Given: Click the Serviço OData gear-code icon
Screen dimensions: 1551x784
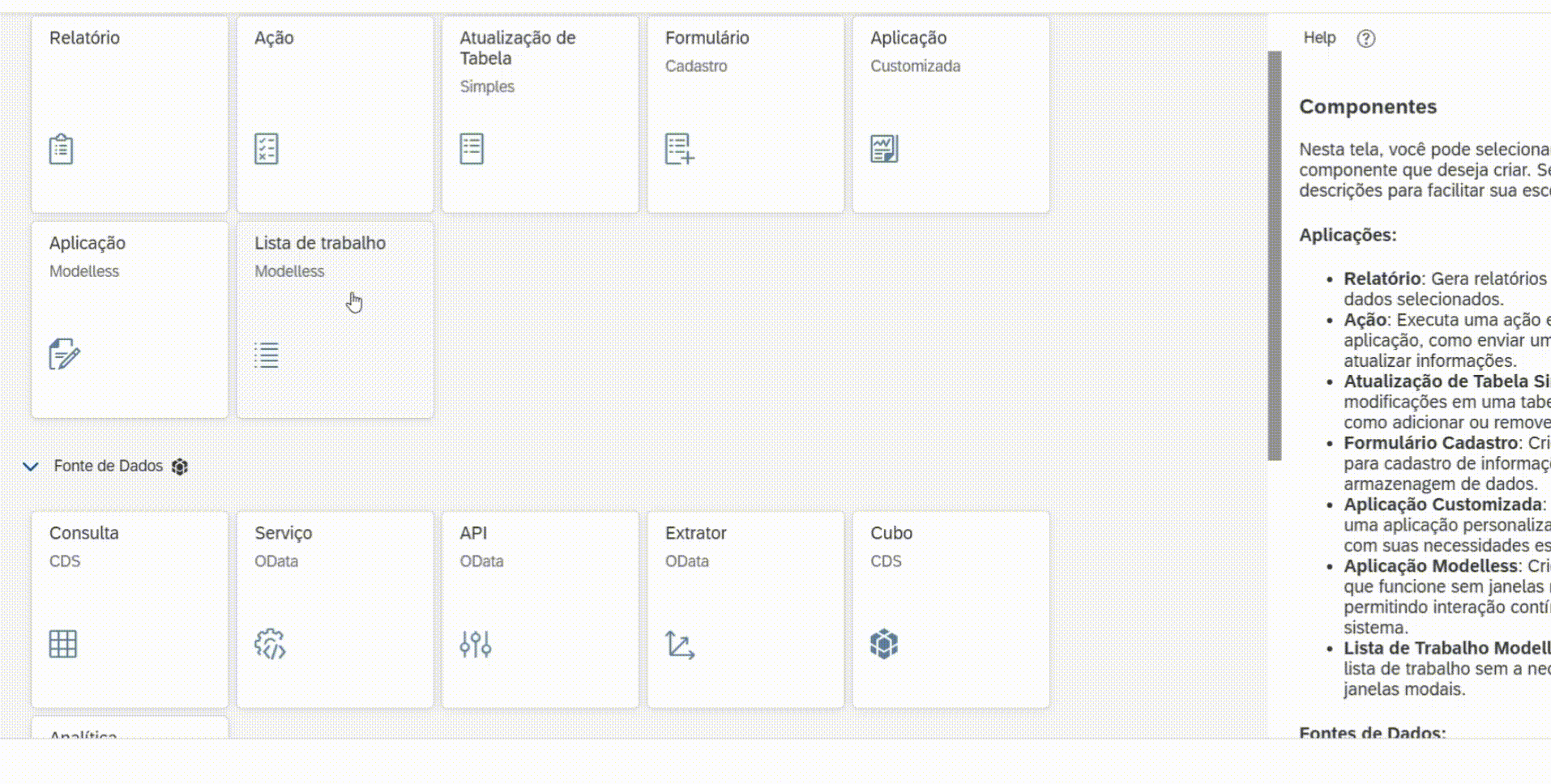Looking at the screenshot, I should click(x=270, y=645).
